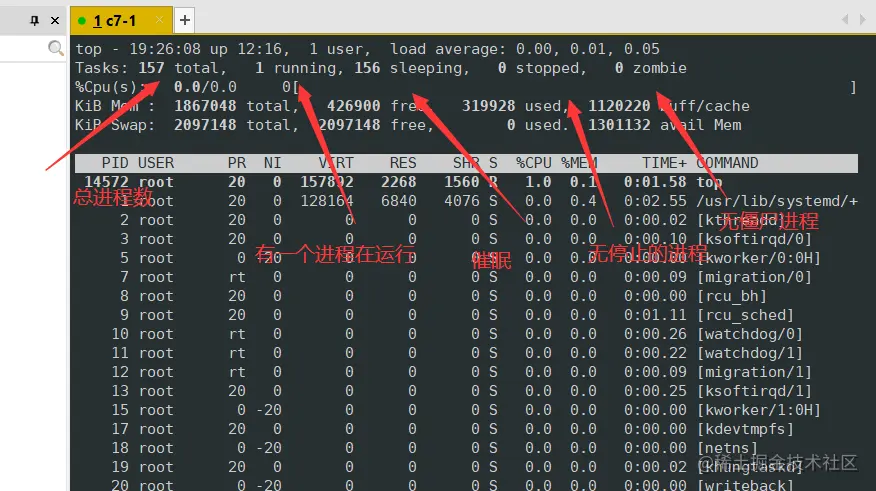This screenshot has width=876, height=491.
Task: Select the [kdevtmpfs] command
Action: click(x=745, y=429)
